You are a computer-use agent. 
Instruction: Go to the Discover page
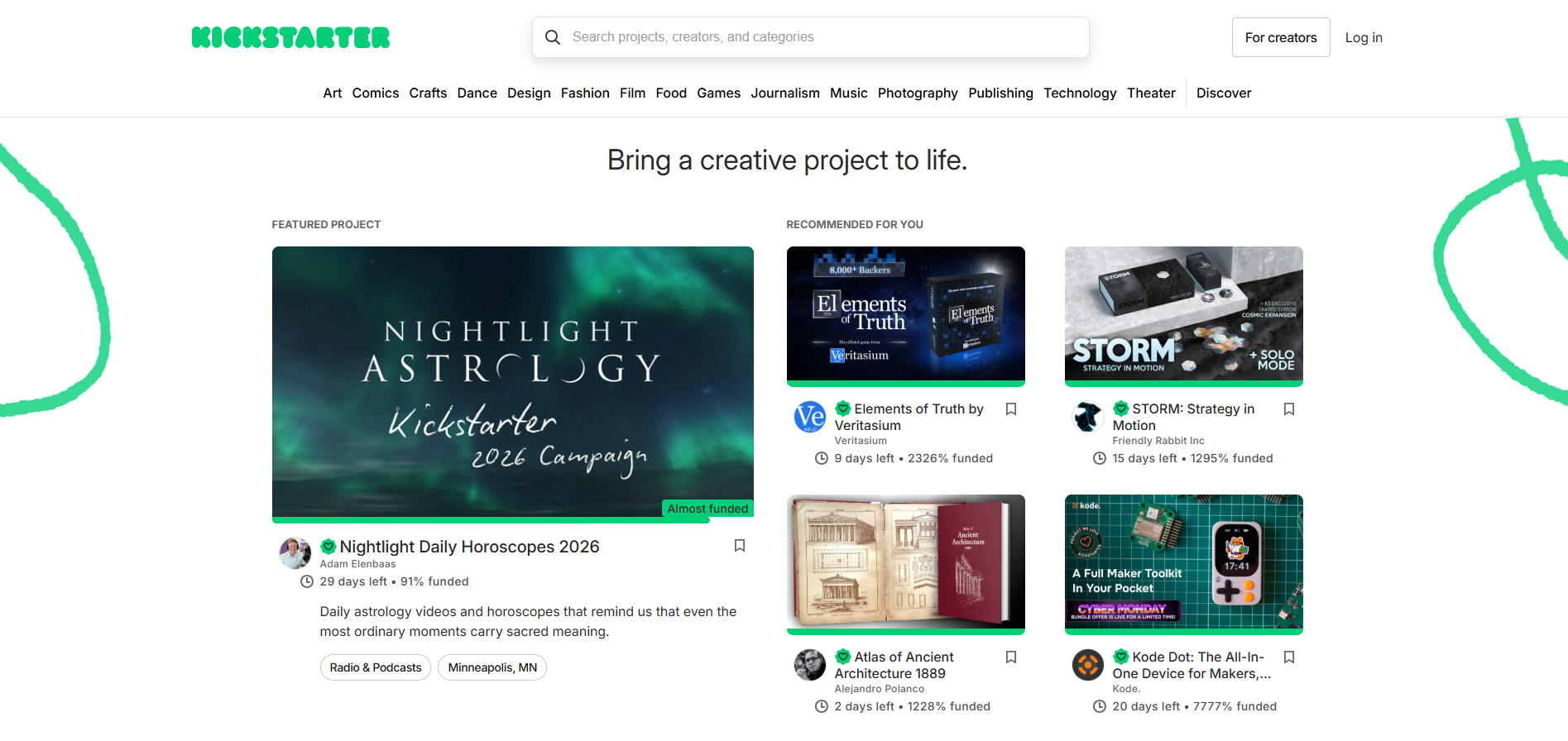[x=1224, y=93]
